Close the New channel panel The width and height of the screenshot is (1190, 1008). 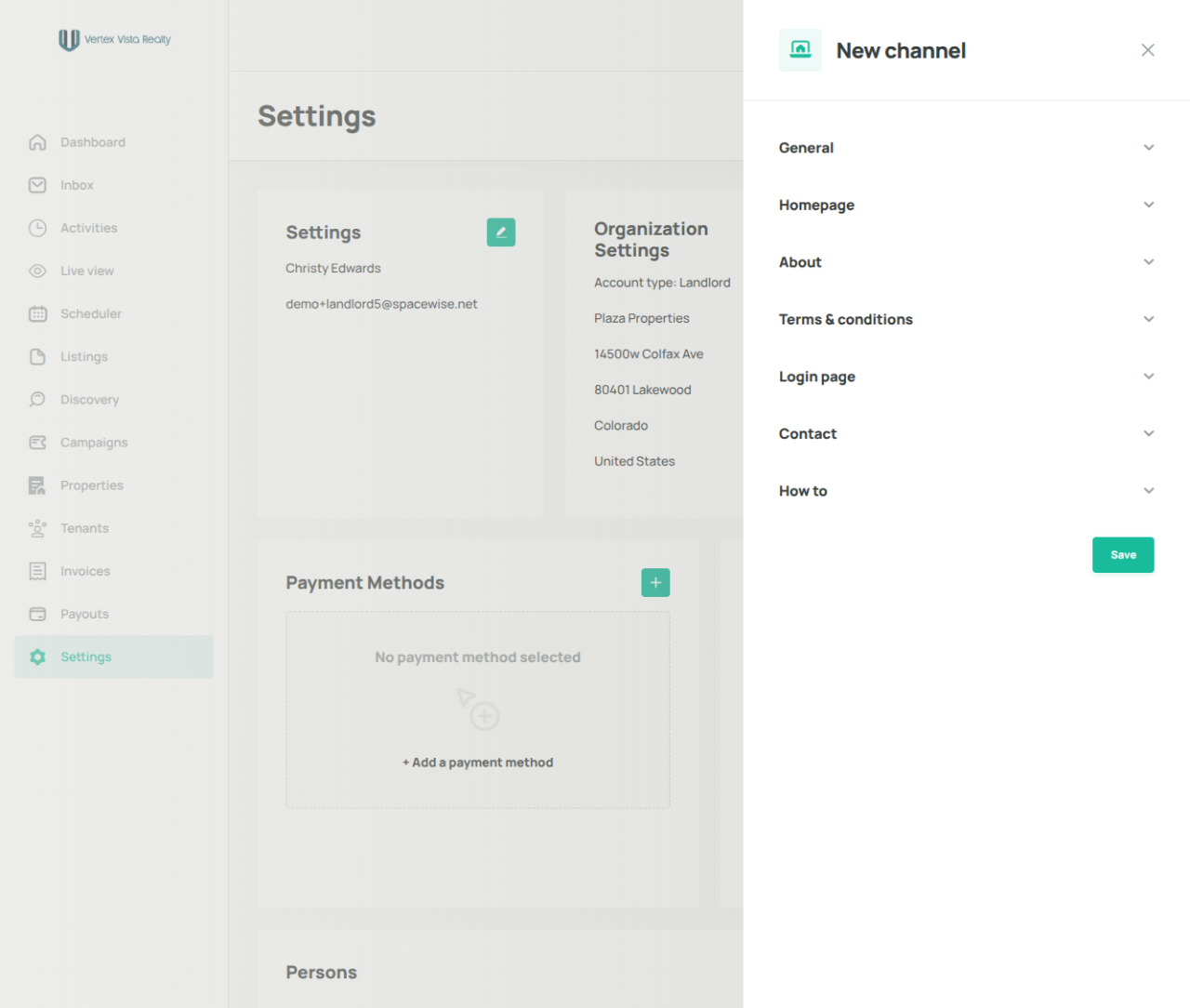point(1148,50)
